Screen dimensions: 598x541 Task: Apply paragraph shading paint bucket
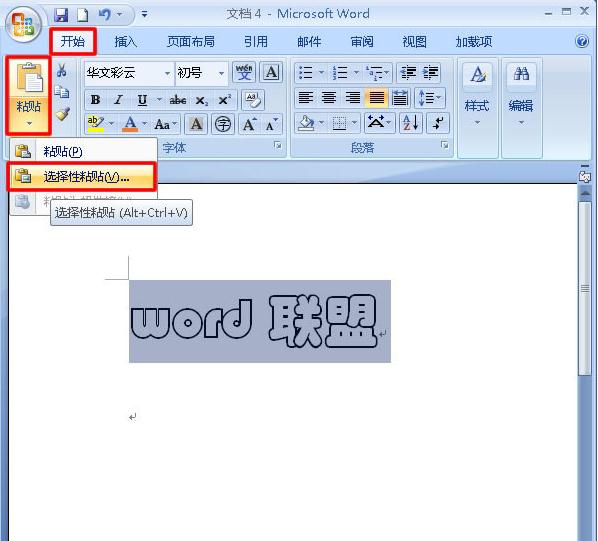pos(307,123)
